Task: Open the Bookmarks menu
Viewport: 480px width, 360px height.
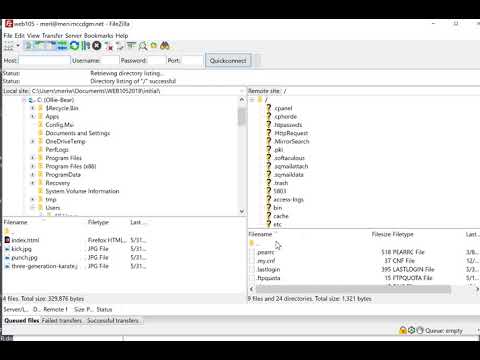Action: pos(99,35)
